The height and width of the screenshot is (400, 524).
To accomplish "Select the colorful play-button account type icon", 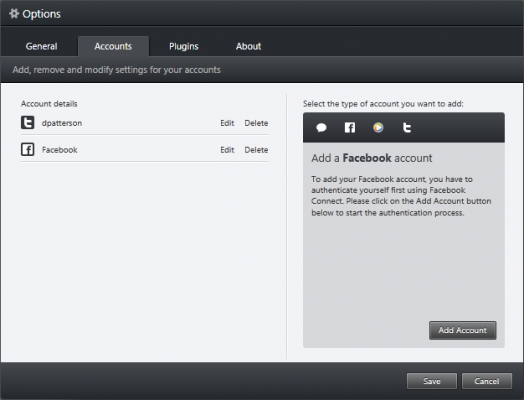I will coord(378,127).
